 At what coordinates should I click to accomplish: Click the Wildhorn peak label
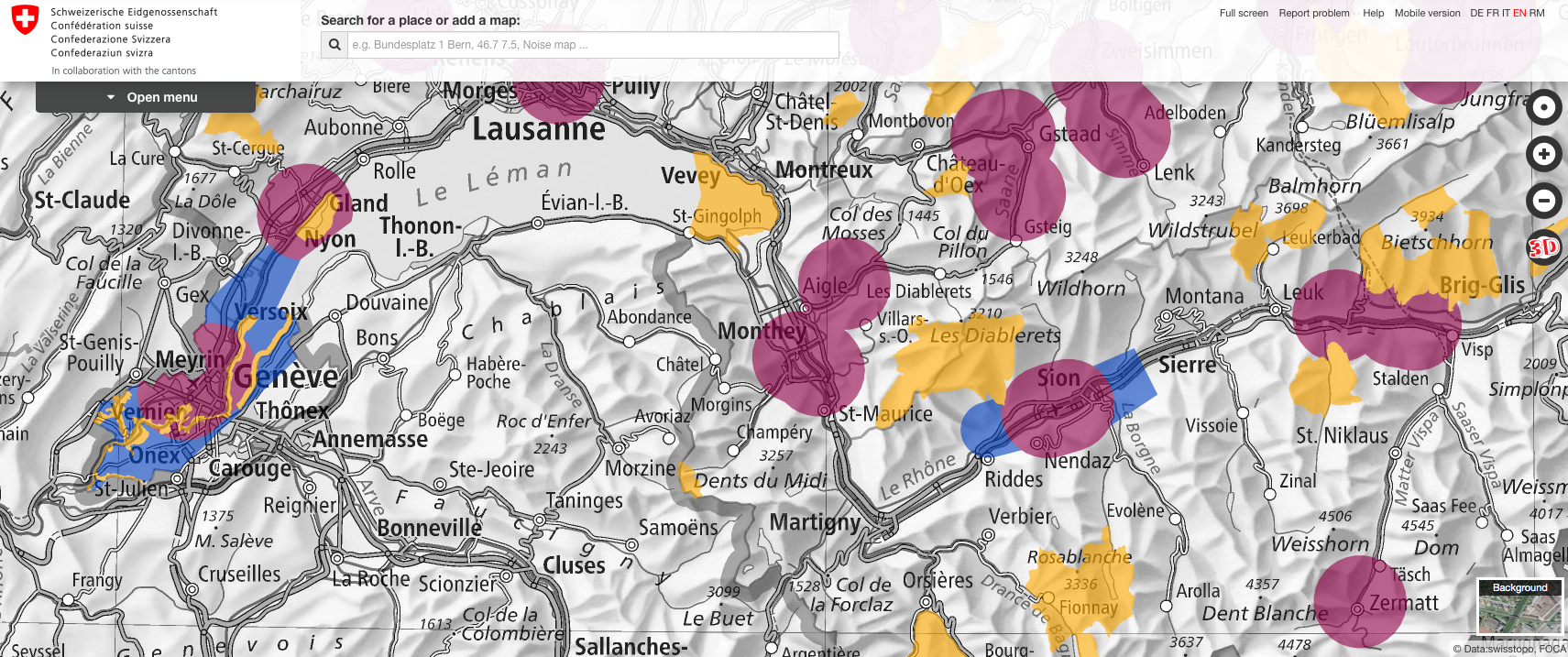point(1080,289)
